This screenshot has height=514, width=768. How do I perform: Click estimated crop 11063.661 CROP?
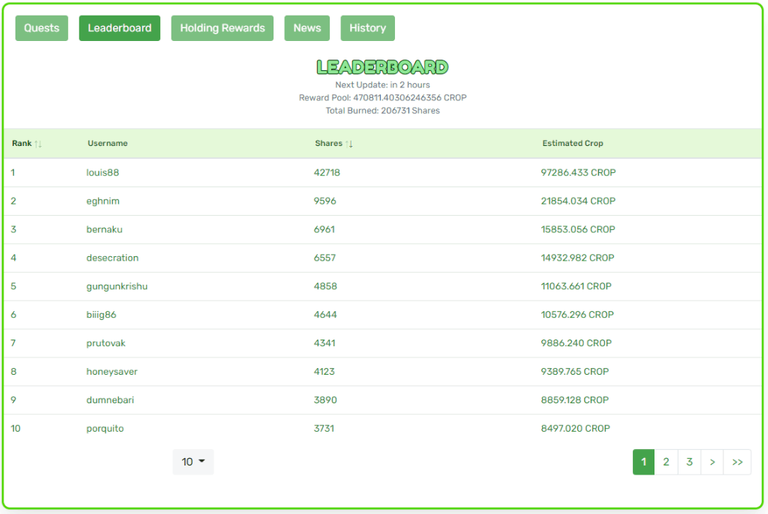click(x=576, y=286)
